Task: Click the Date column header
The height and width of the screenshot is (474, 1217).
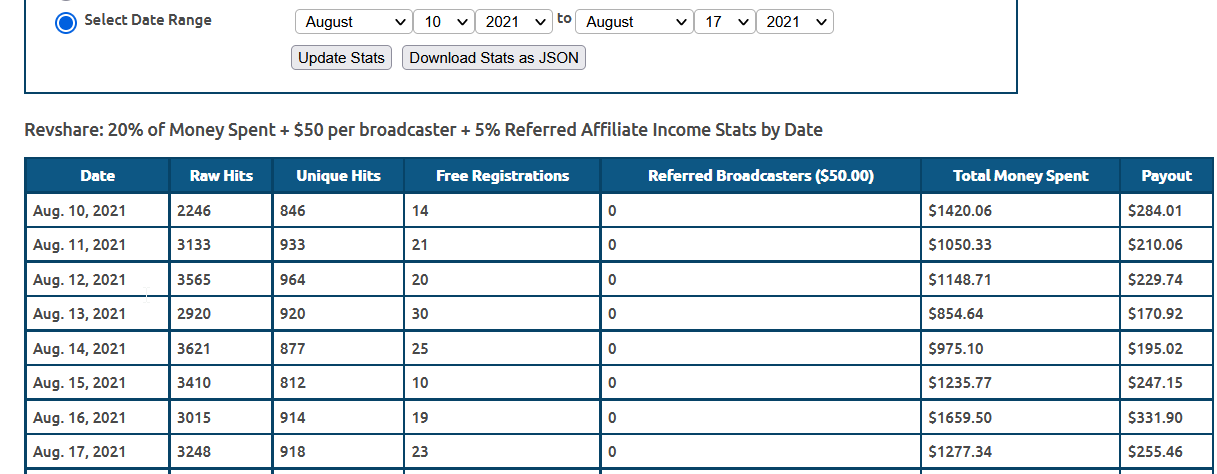Action: pyautogui.click(x=98, y=176)
